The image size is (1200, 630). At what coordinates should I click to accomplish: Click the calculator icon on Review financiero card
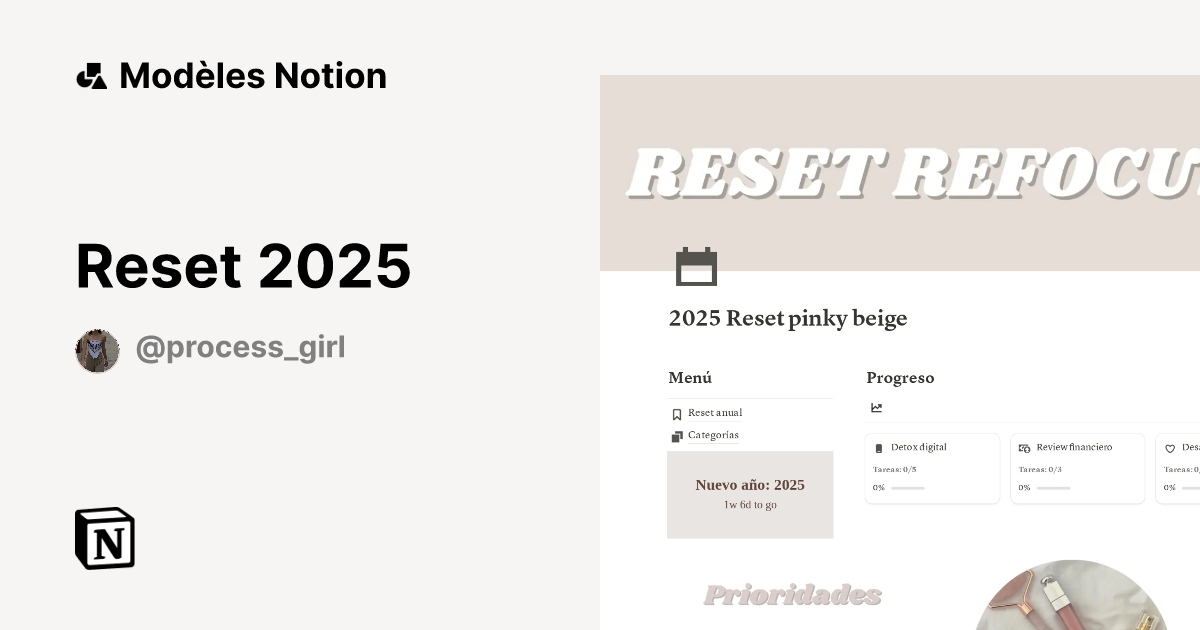1024,447
